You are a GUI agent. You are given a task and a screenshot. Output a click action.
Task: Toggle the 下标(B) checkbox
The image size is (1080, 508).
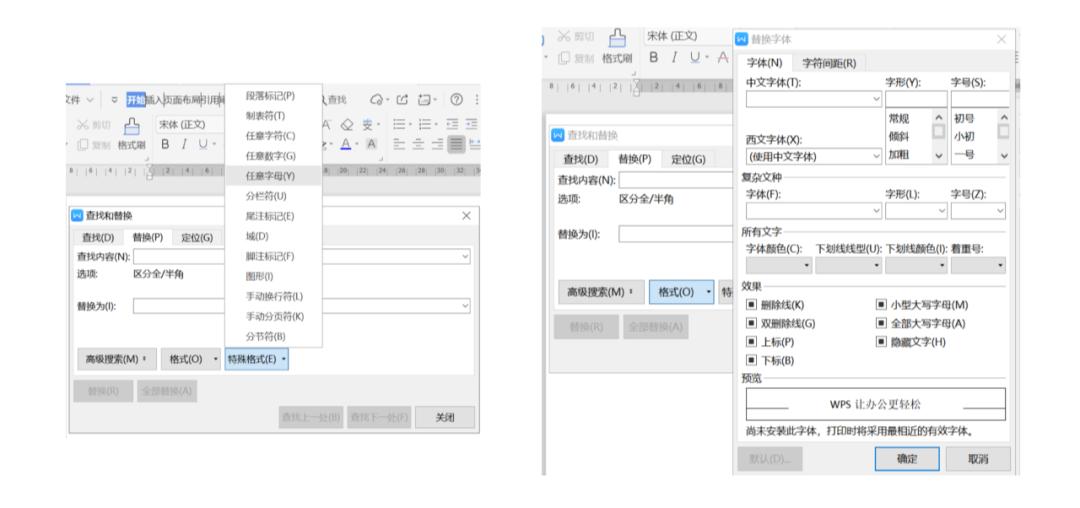(751, 360)
